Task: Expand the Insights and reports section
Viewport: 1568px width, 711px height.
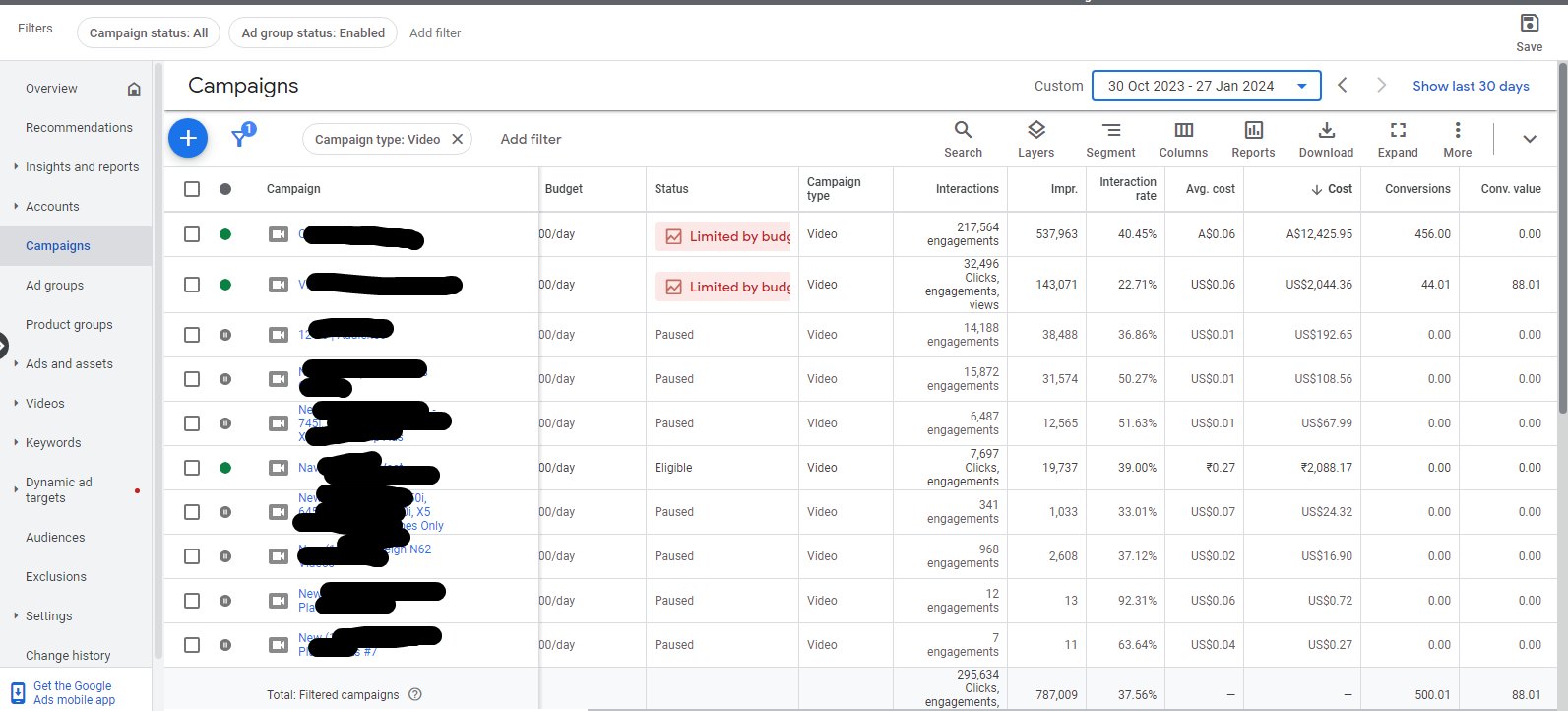Action: click(x=82, y=167)
